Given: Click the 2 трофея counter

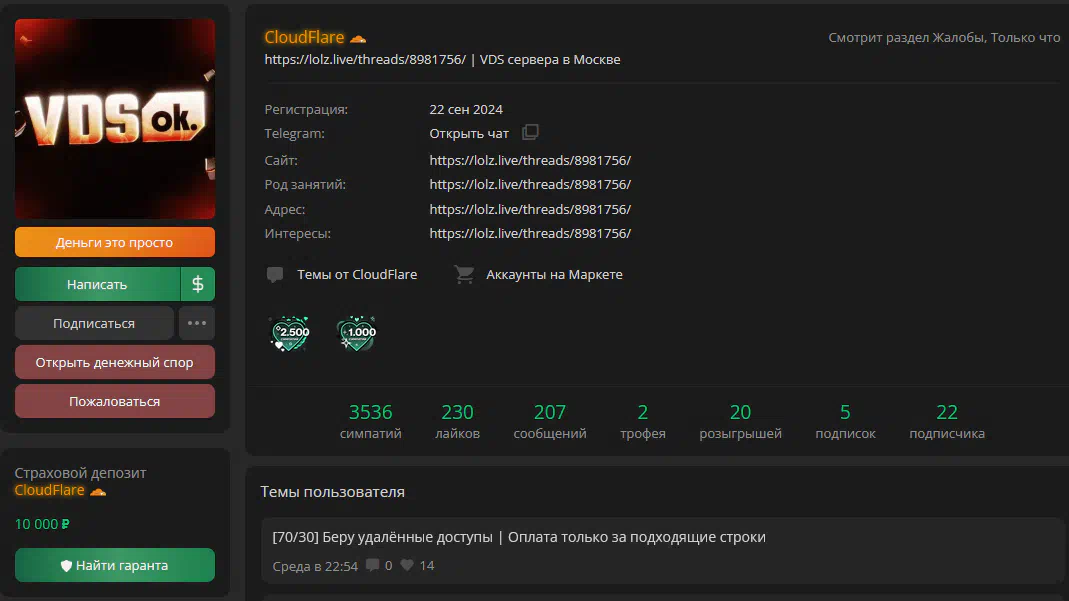Looking at the screenshot, I should pyautogui.click(x=642, y=421).
